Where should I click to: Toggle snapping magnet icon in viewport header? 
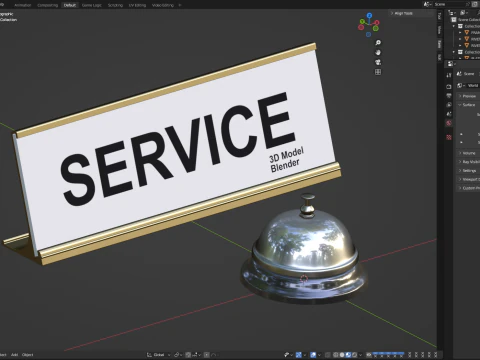tap(188, 355)
